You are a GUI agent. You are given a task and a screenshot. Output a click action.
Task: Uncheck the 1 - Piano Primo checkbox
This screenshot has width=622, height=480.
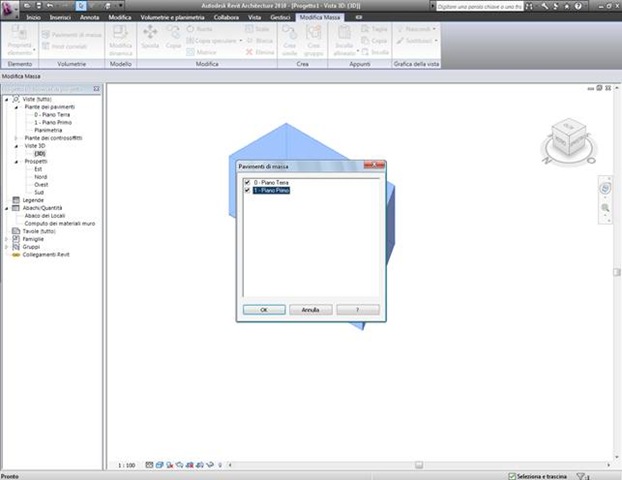click(247, 190)
